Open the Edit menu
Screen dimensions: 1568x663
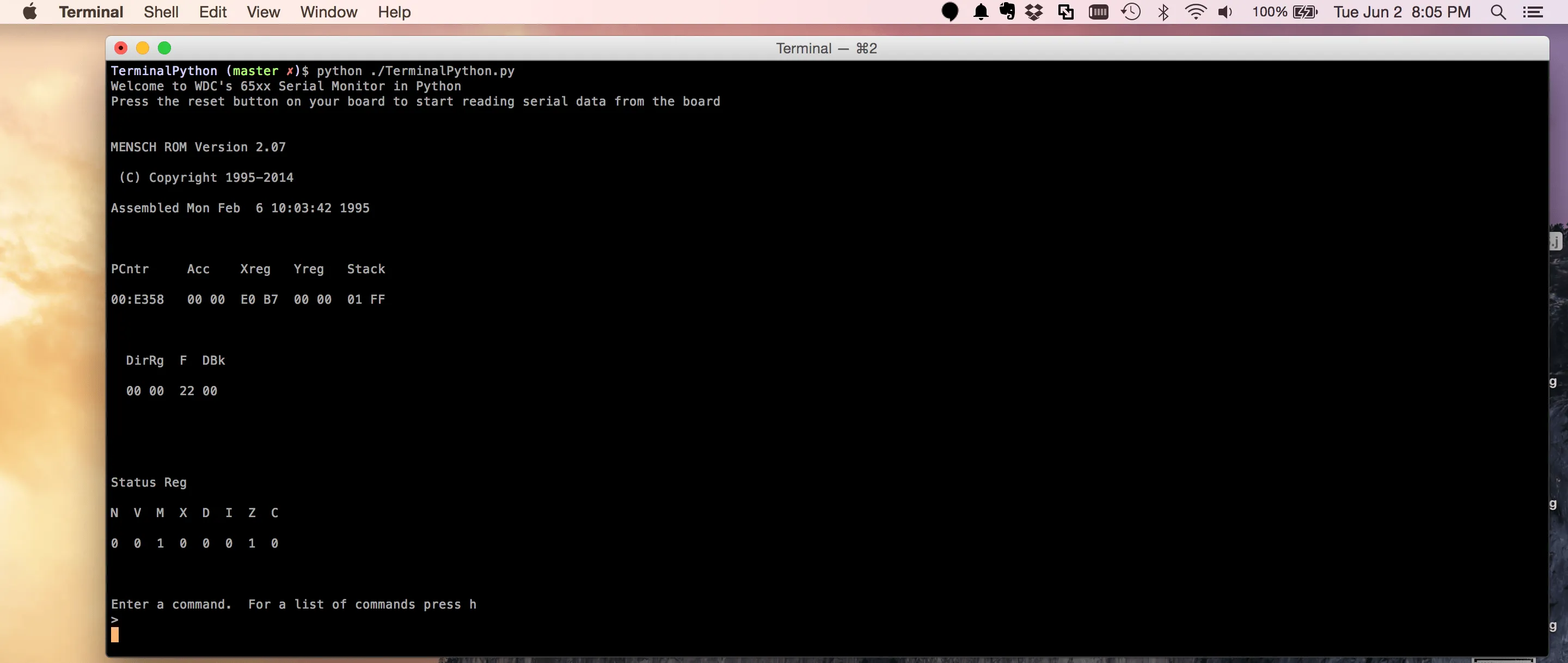click(212, 12)
